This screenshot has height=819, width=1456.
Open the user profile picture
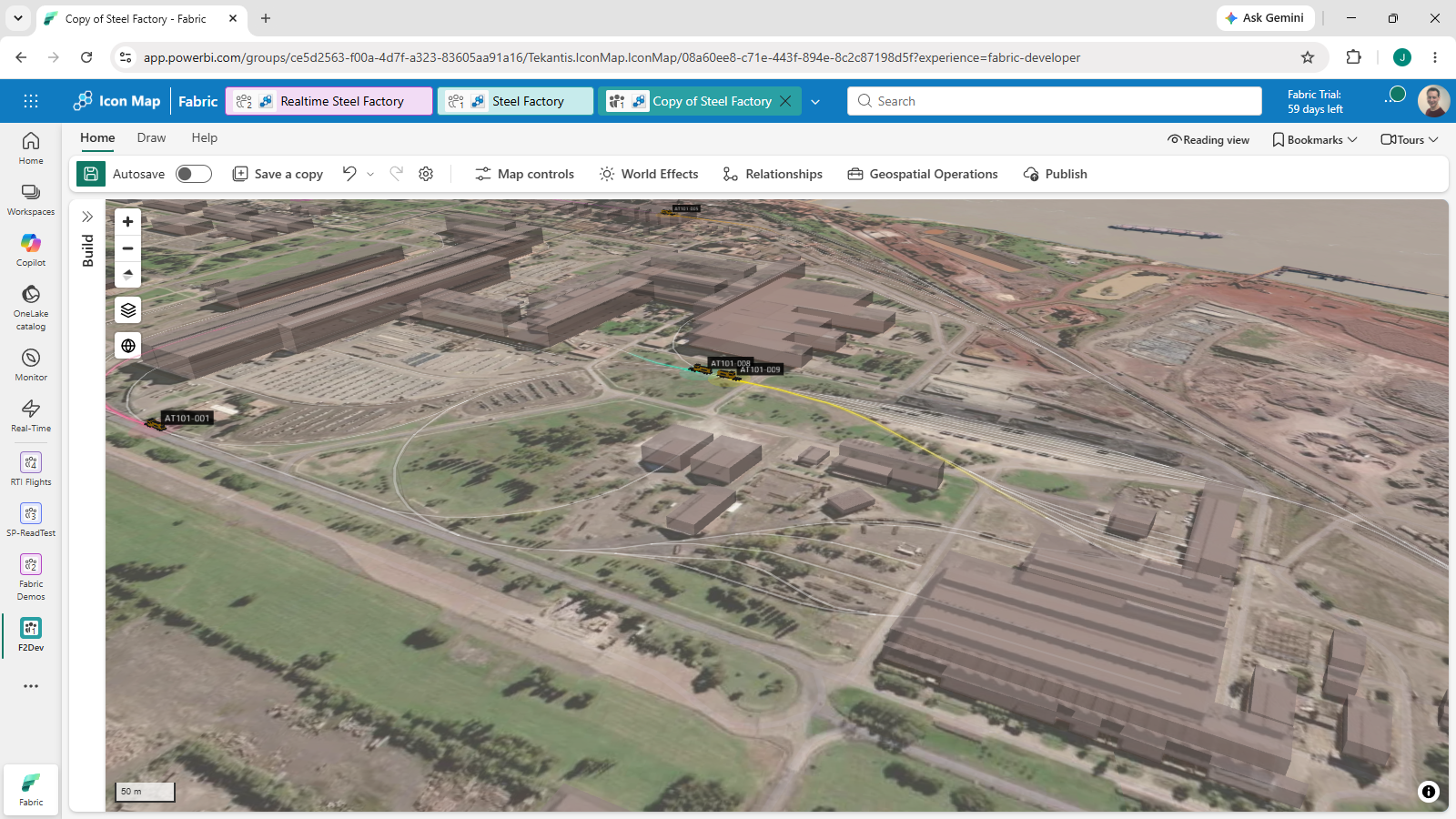coord(1433,101)
